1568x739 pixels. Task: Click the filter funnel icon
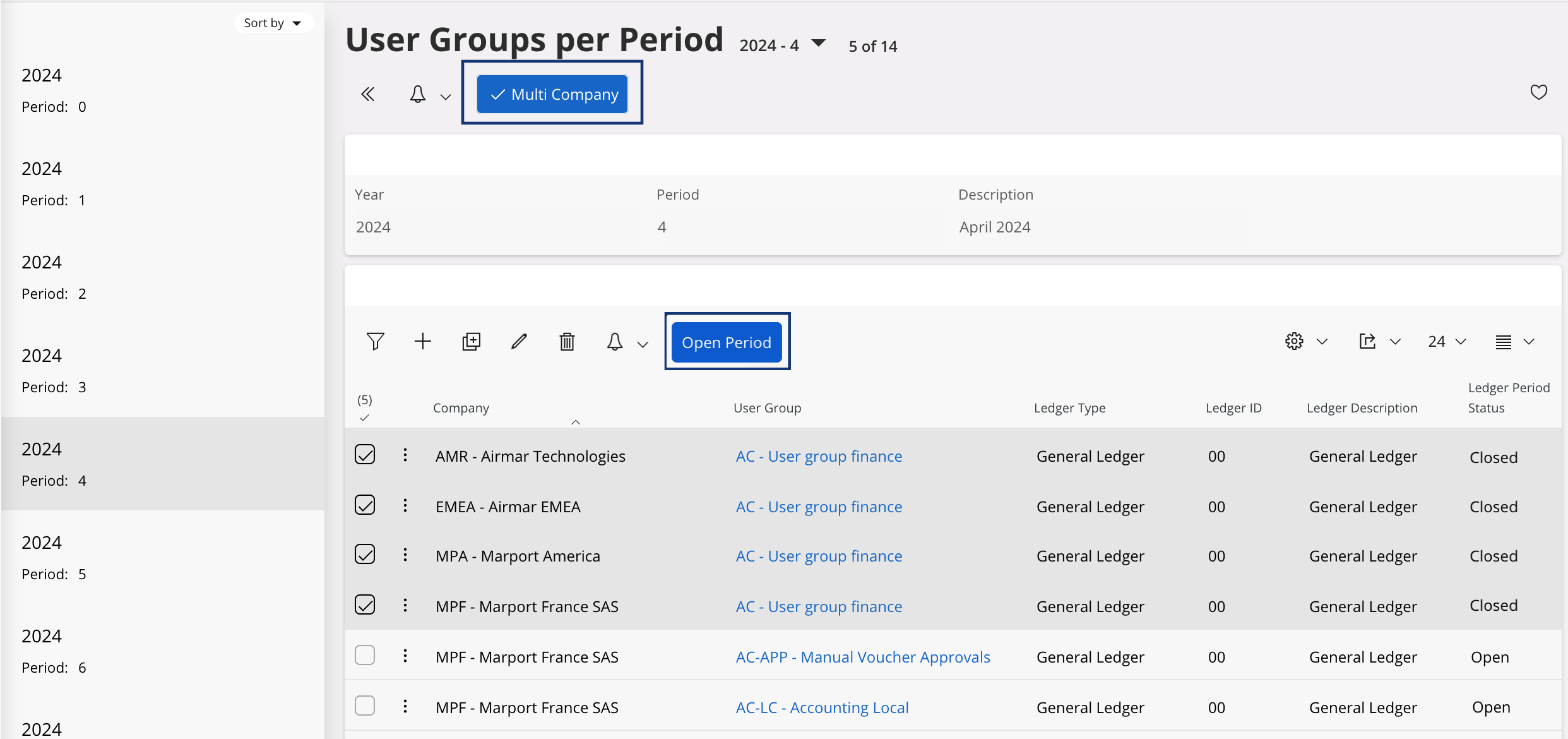click(x=375, y=342)
